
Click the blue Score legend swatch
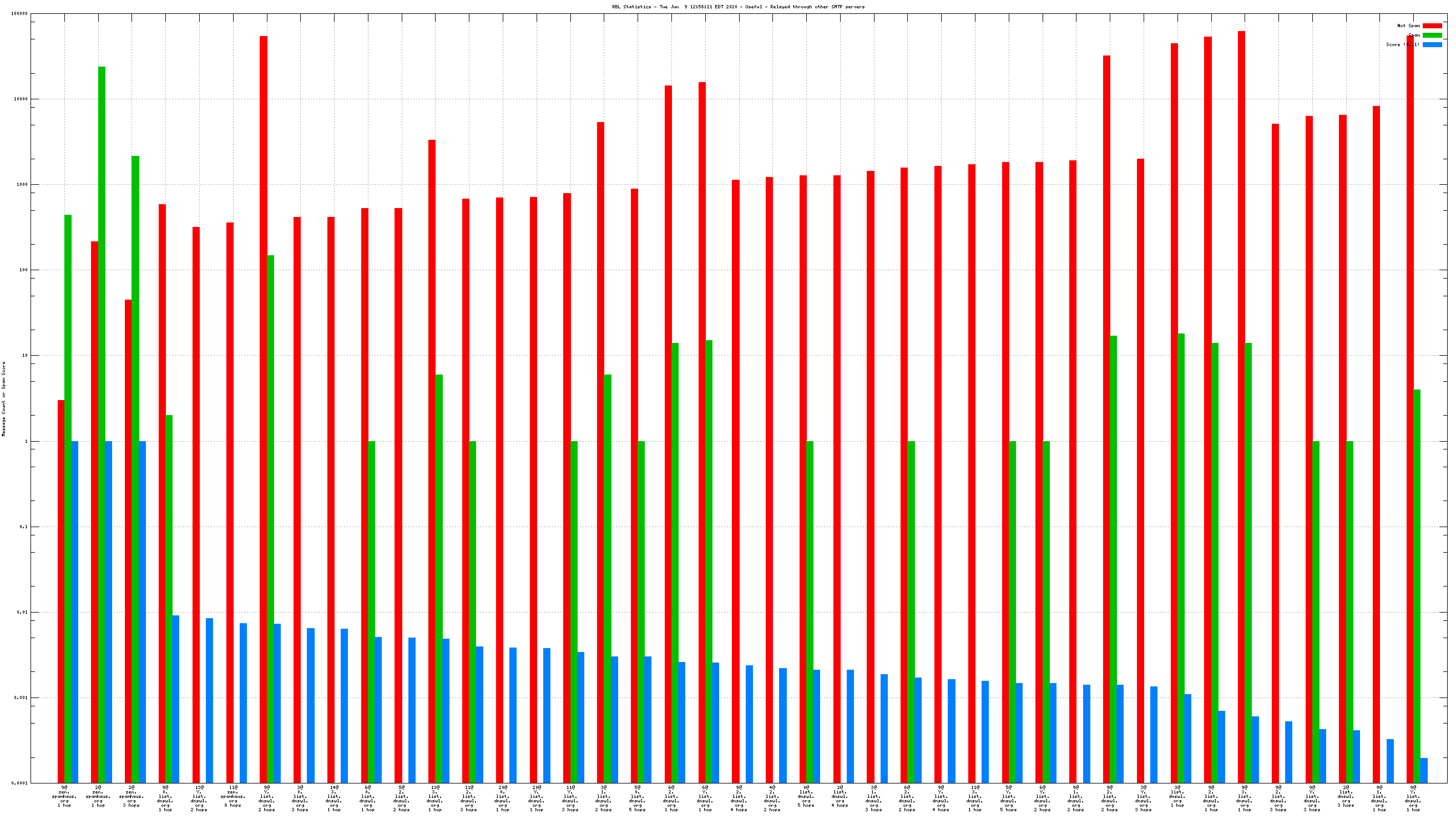click(1432, 44)
